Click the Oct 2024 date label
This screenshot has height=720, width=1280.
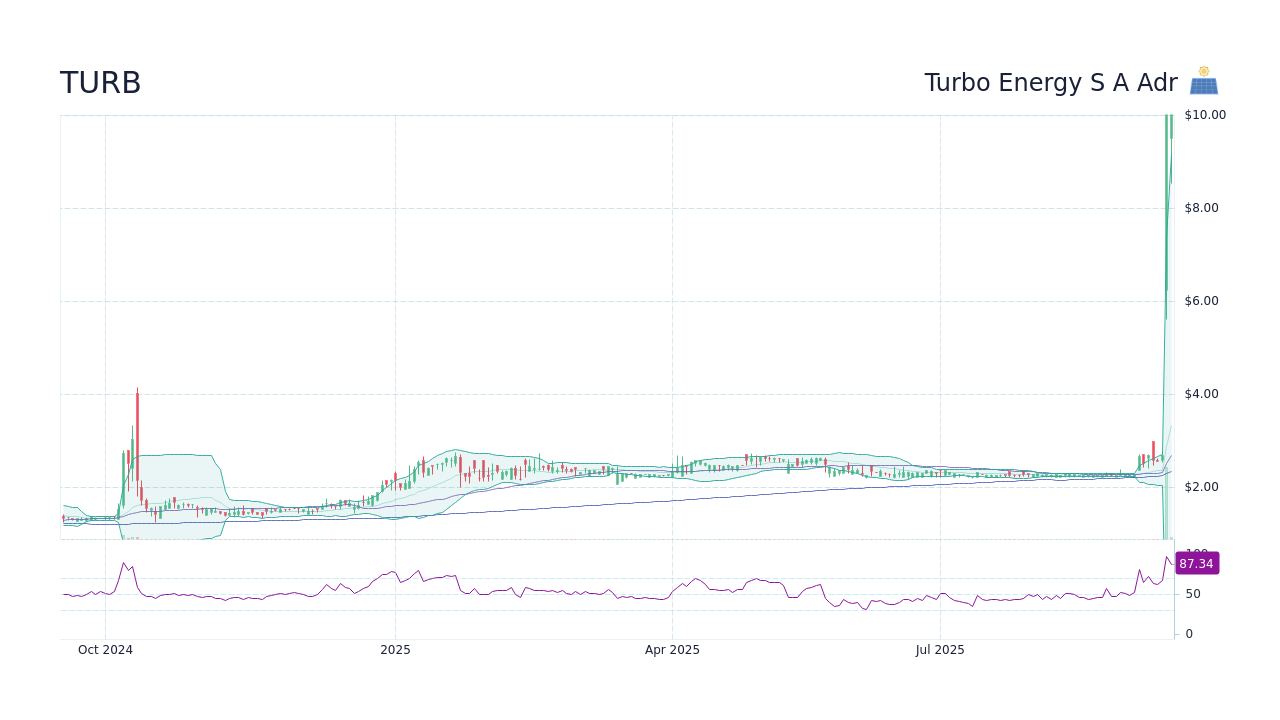click(x=104, y=649)
